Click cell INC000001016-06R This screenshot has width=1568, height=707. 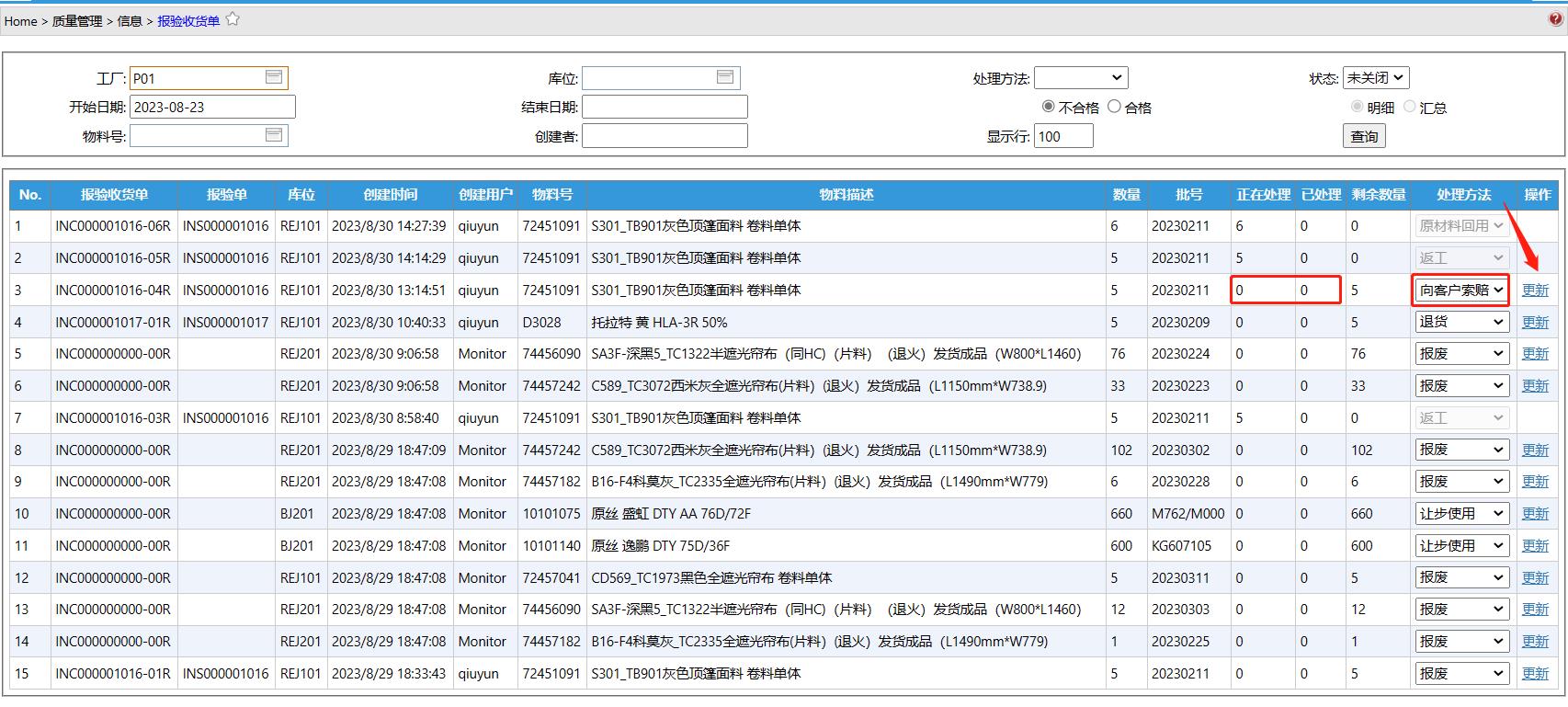coord(113,225)
